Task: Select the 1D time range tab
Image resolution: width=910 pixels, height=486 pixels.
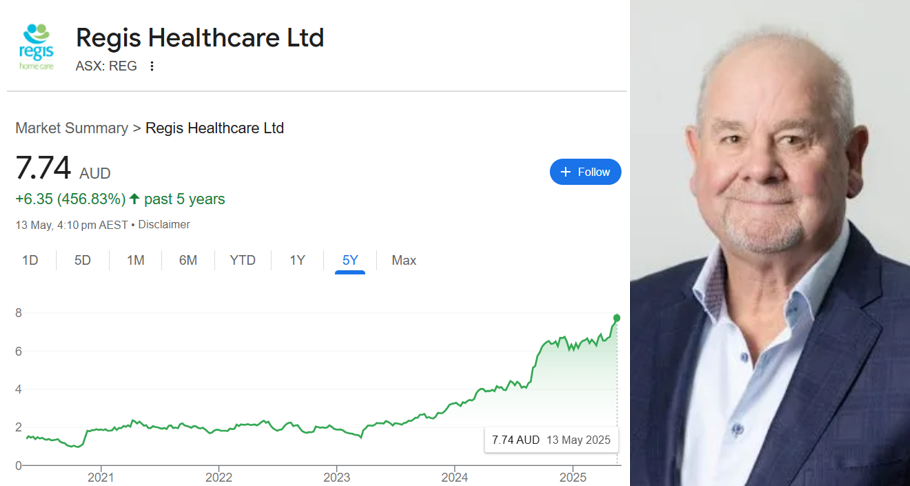Action: (30, 260)
